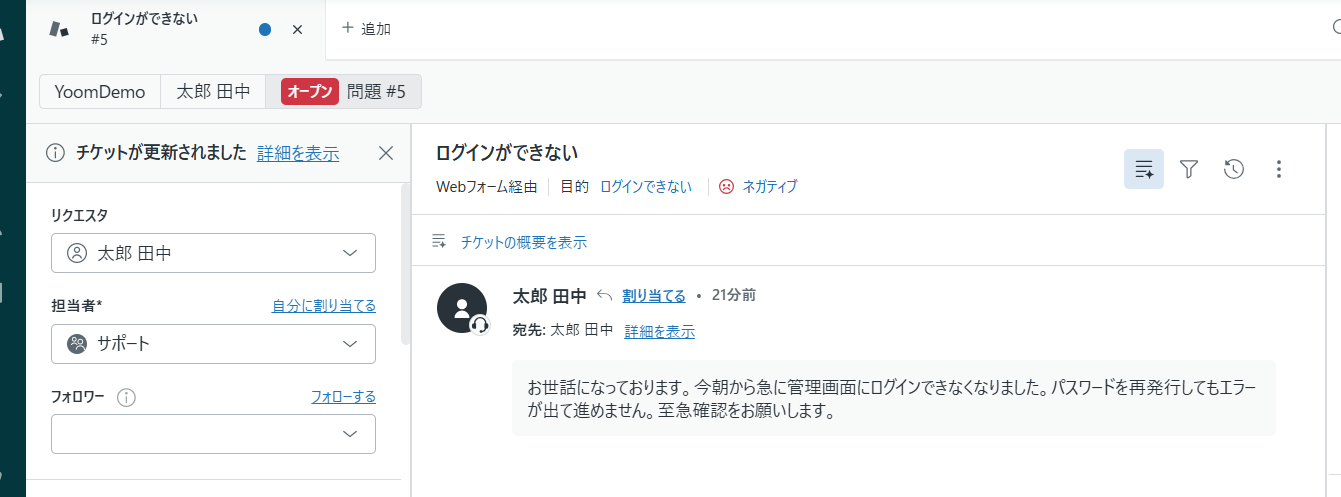The width and height of the screenshot is (1341, 497).
Task: Expand the フォロワー dropdown field
Action: coord(213,434)
